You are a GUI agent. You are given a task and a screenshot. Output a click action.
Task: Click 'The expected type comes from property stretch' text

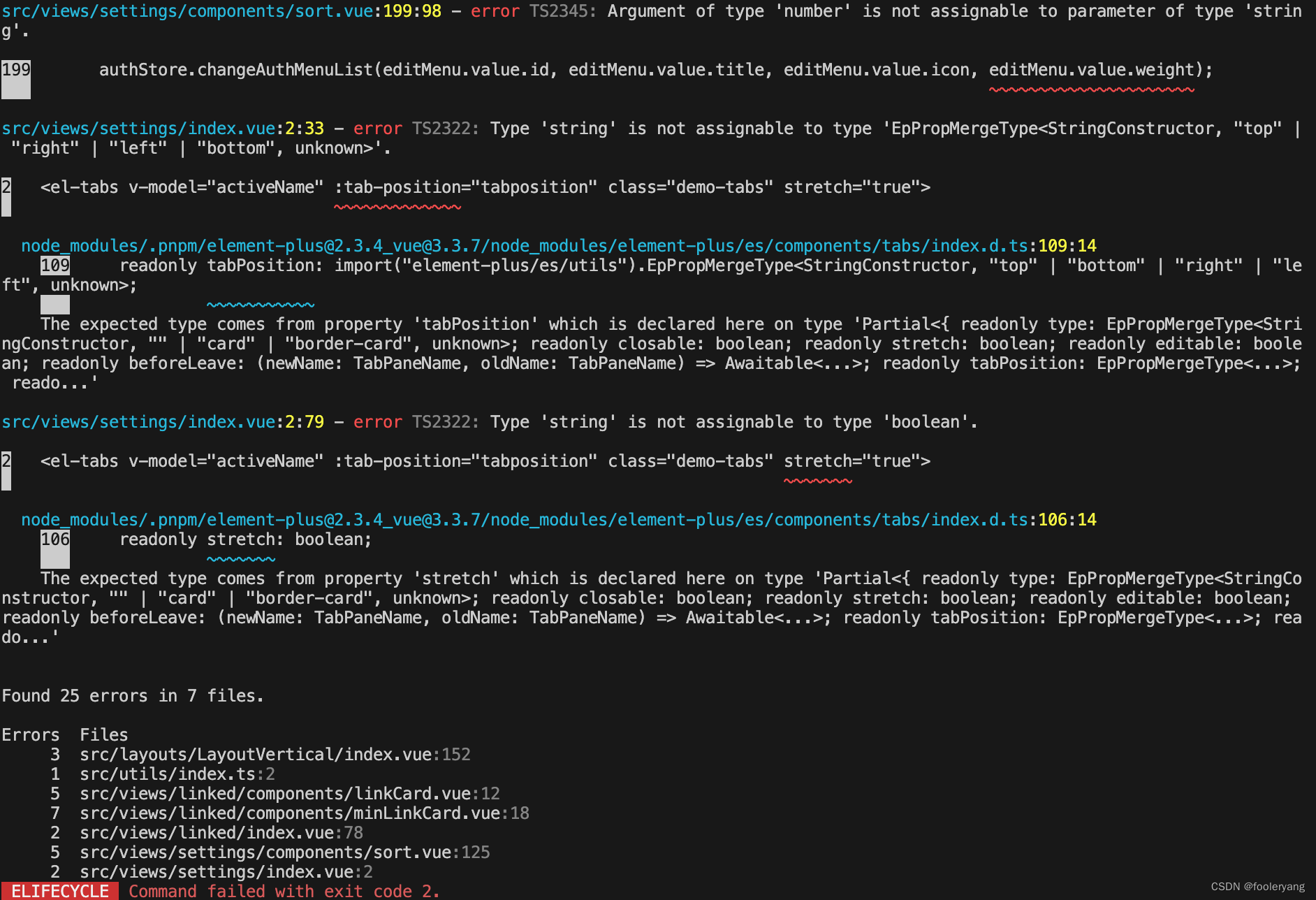pyautogui.click(x=270, y=579)
